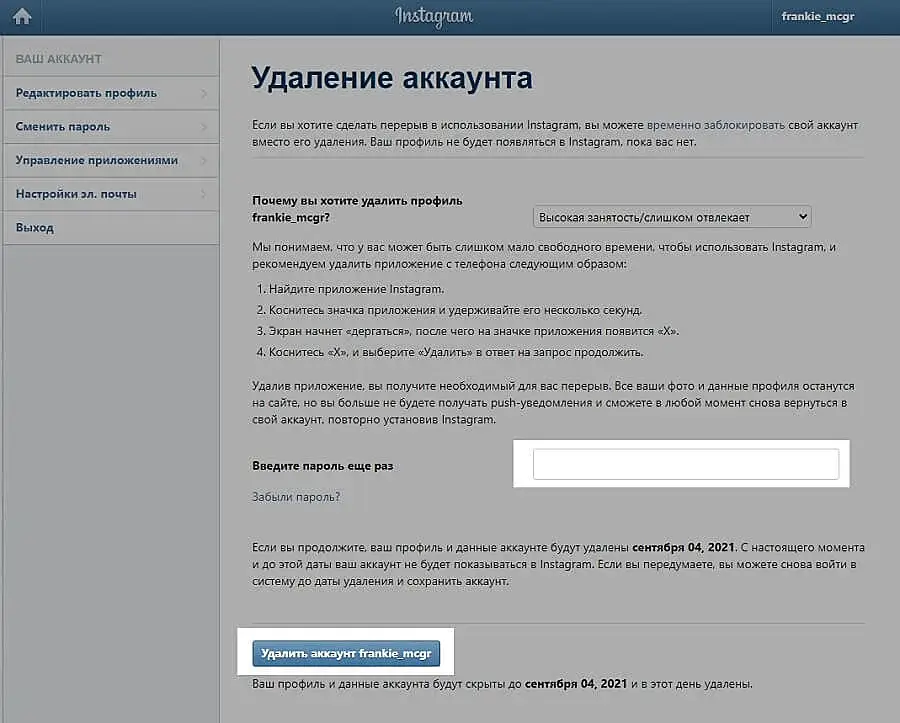Focus the password re-entry field

coord(685,464)
